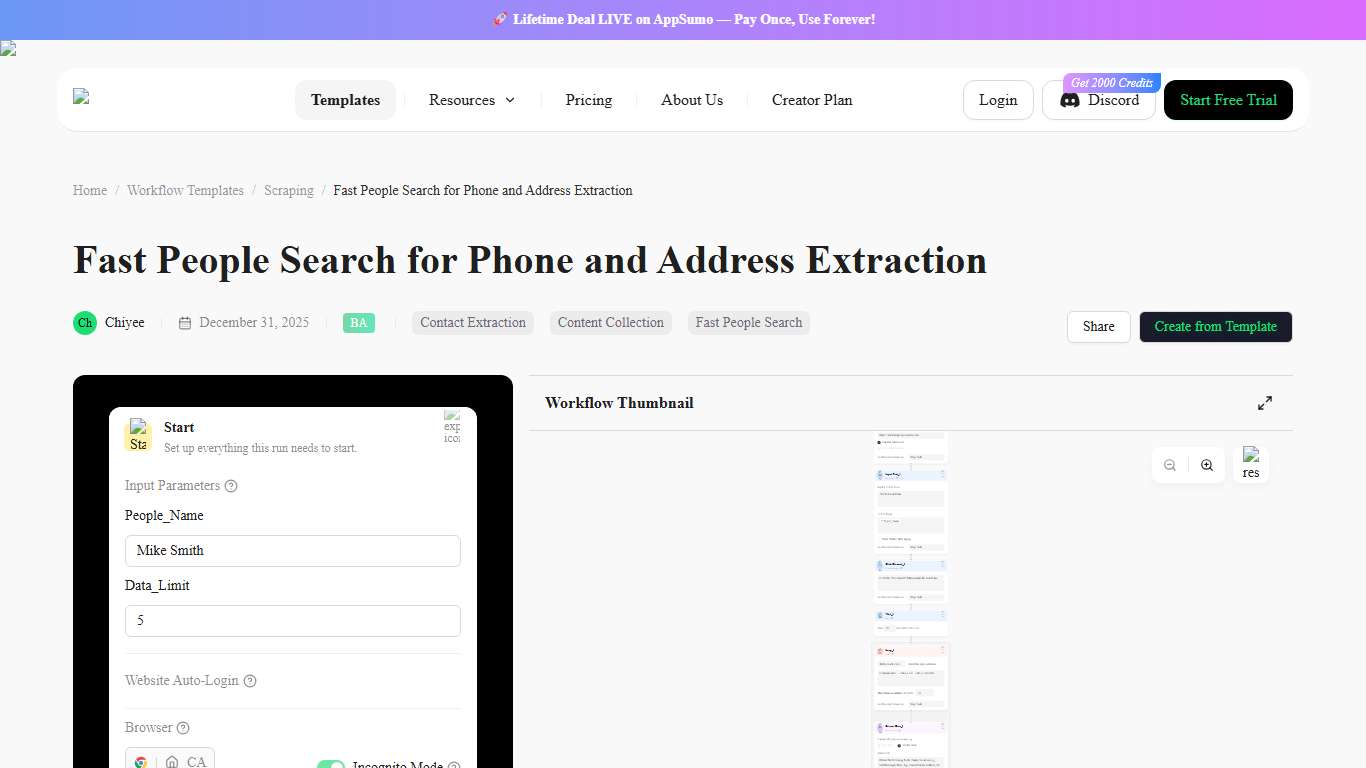The height and width of the screenshot is (768, 1366).
Task: Click the Browser section help icon
Action: pos(183,728)
